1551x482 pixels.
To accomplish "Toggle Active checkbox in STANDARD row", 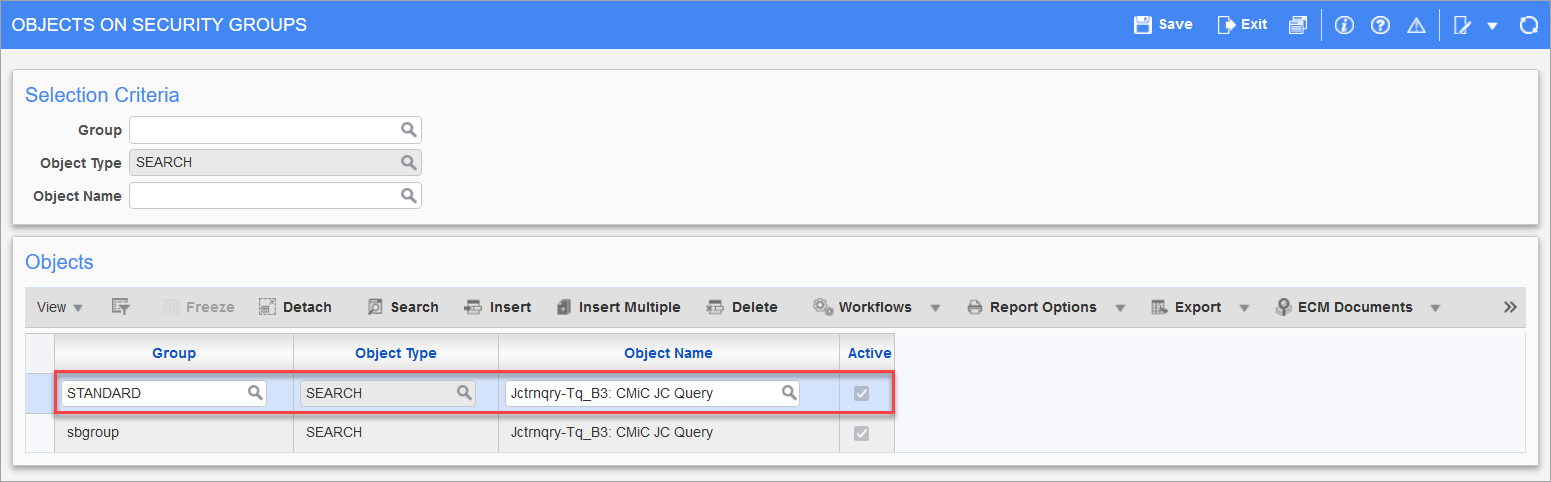I will [860, 394].
